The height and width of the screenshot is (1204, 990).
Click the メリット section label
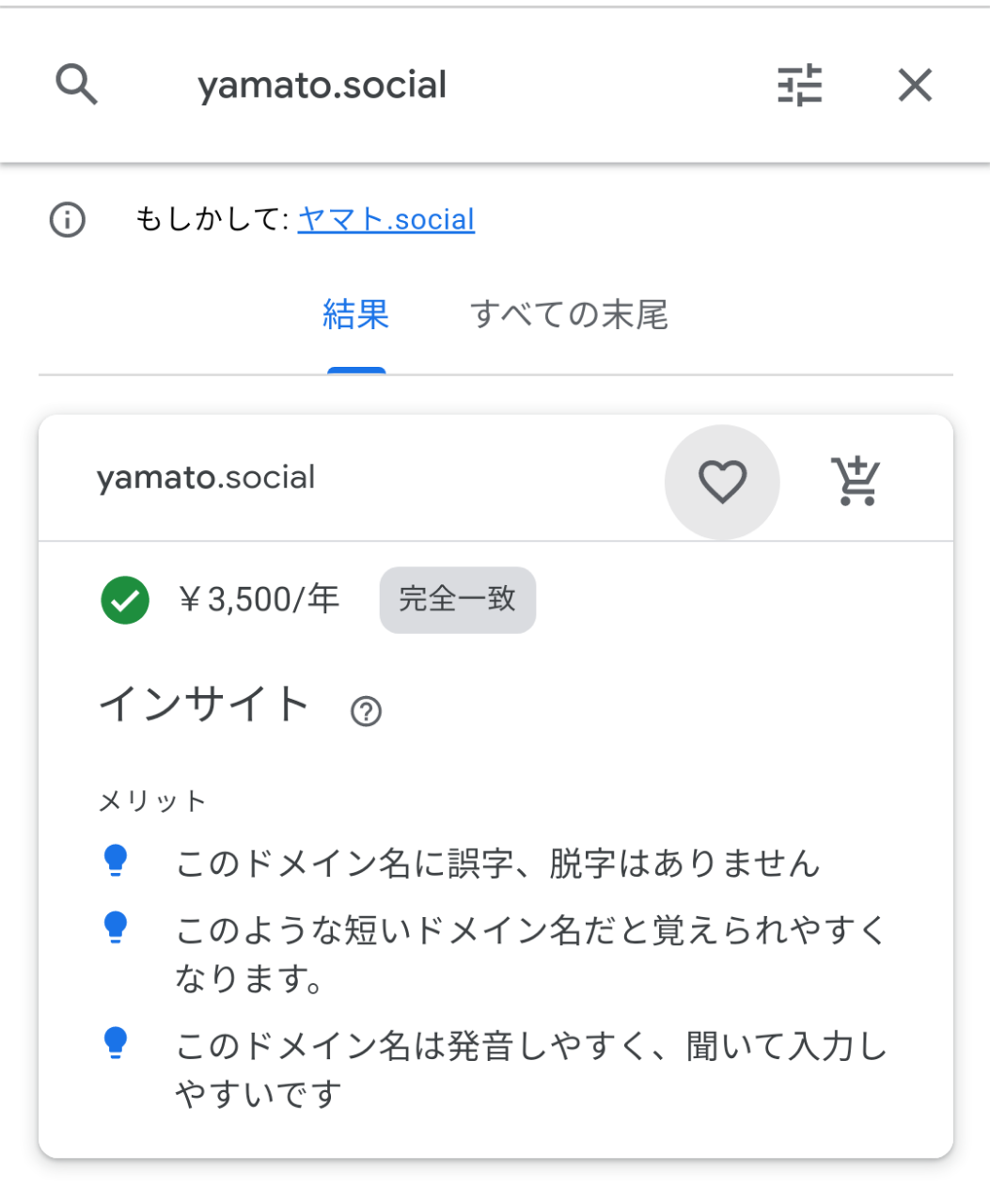pos(153,801)
